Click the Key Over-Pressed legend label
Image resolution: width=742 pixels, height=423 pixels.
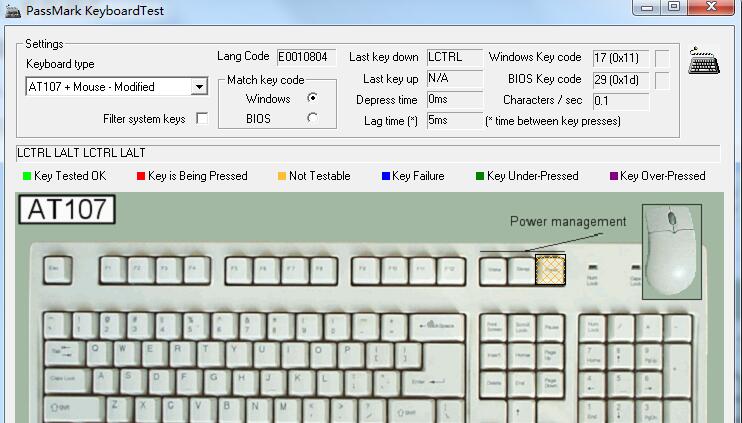pyautogui.click(x=663, y=176)
